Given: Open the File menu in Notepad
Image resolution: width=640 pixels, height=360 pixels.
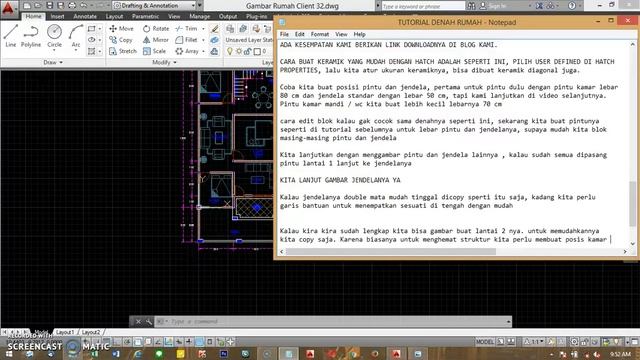Looking at the screenshot, I should click(284, 34).
